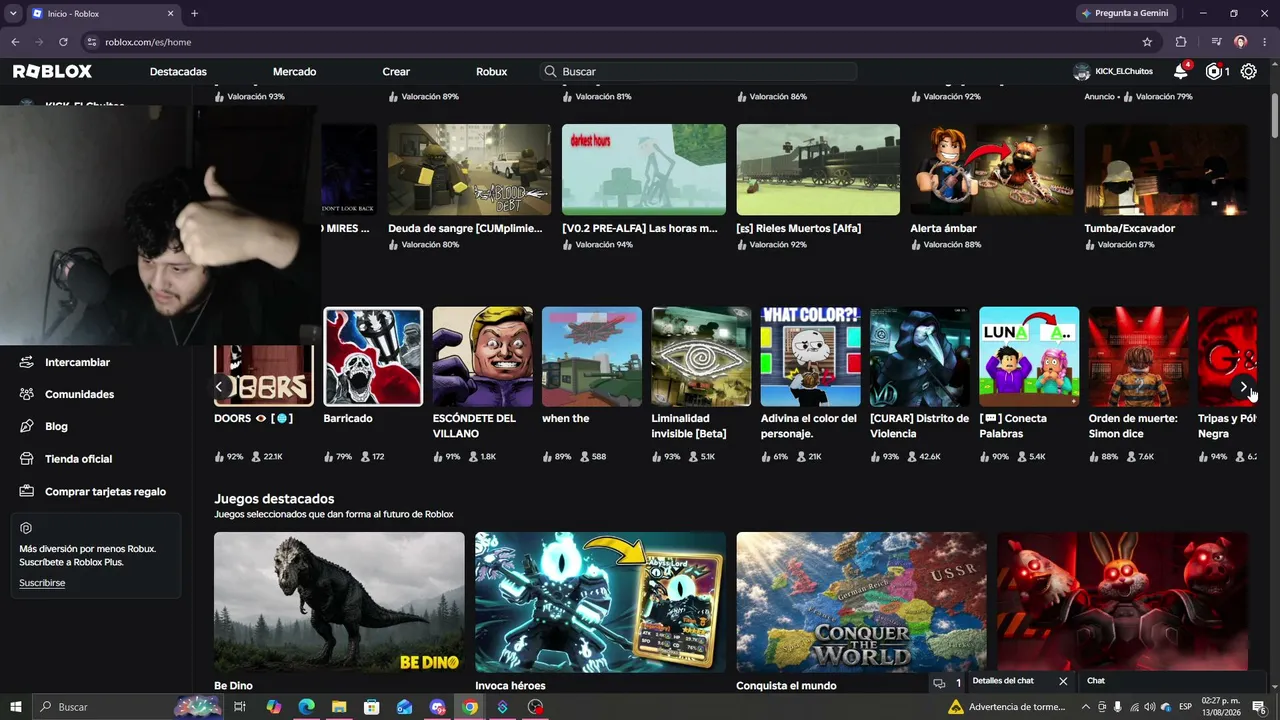Screen dimensions: 1280x720
Task: Open the volume control in system tray
Action: [1150, 707]
